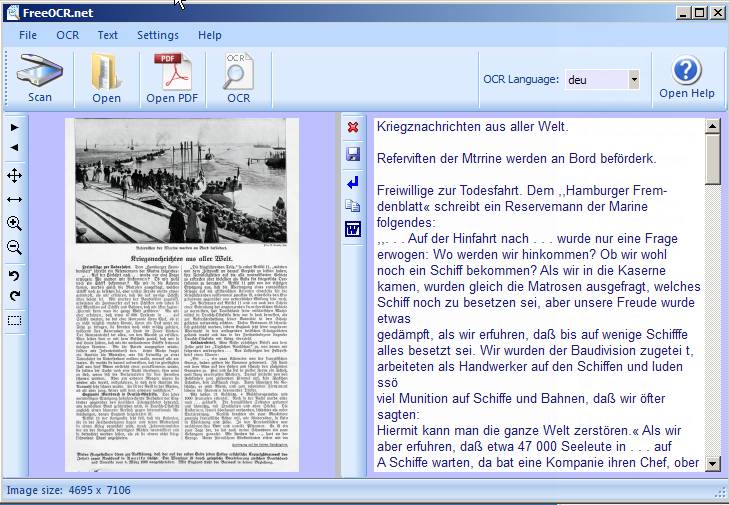Open an image file with Open button

(x=106, y=78)
